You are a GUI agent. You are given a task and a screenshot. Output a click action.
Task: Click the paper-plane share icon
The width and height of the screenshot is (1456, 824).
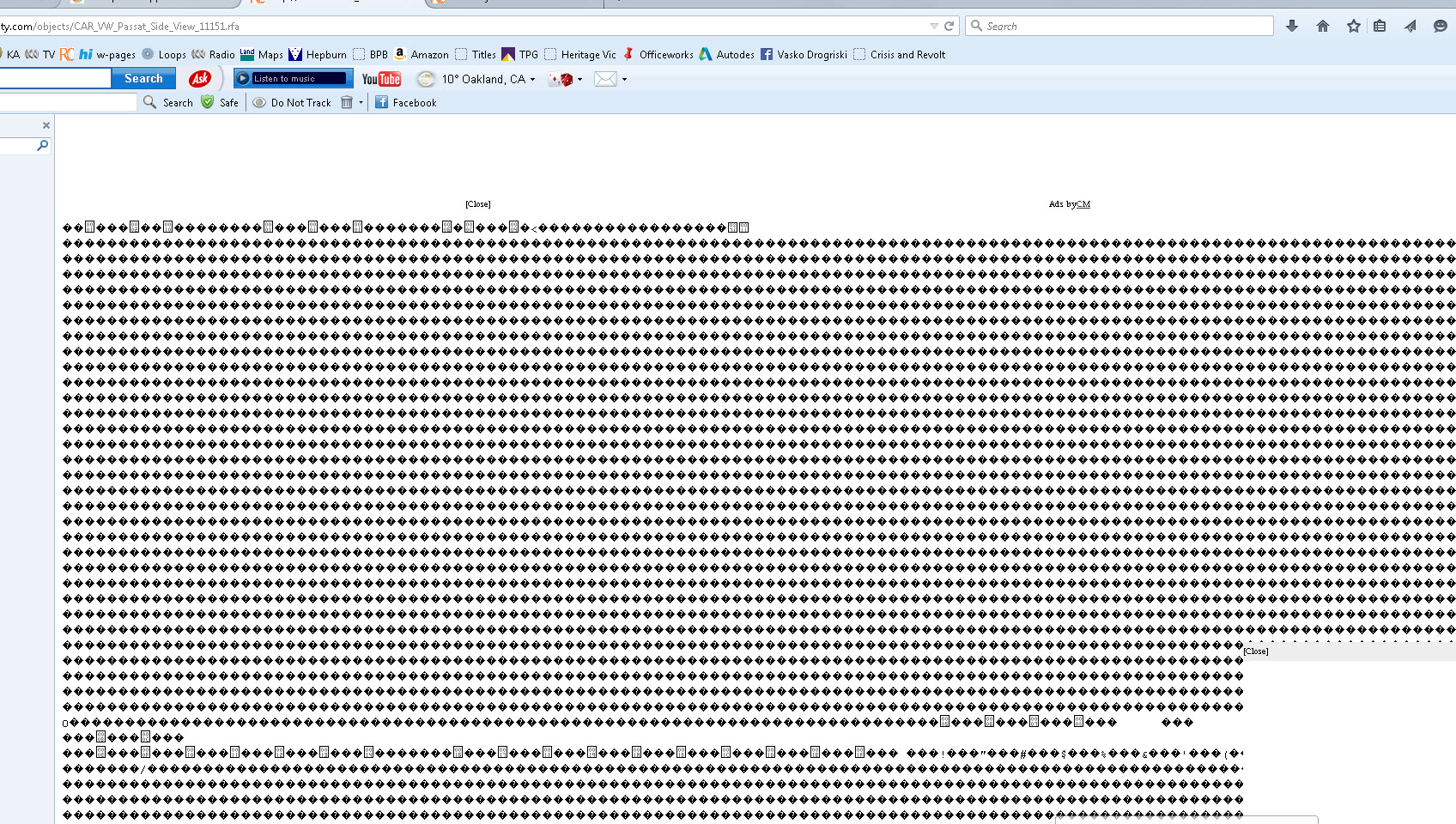pyautogui.click(x=1410, y=26)
